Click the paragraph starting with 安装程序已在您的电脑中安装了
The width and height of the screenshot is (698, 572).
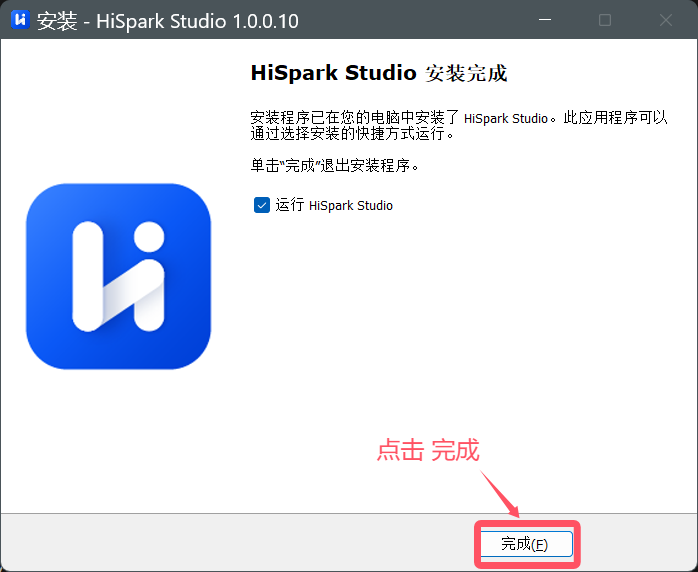pos(459,126)
